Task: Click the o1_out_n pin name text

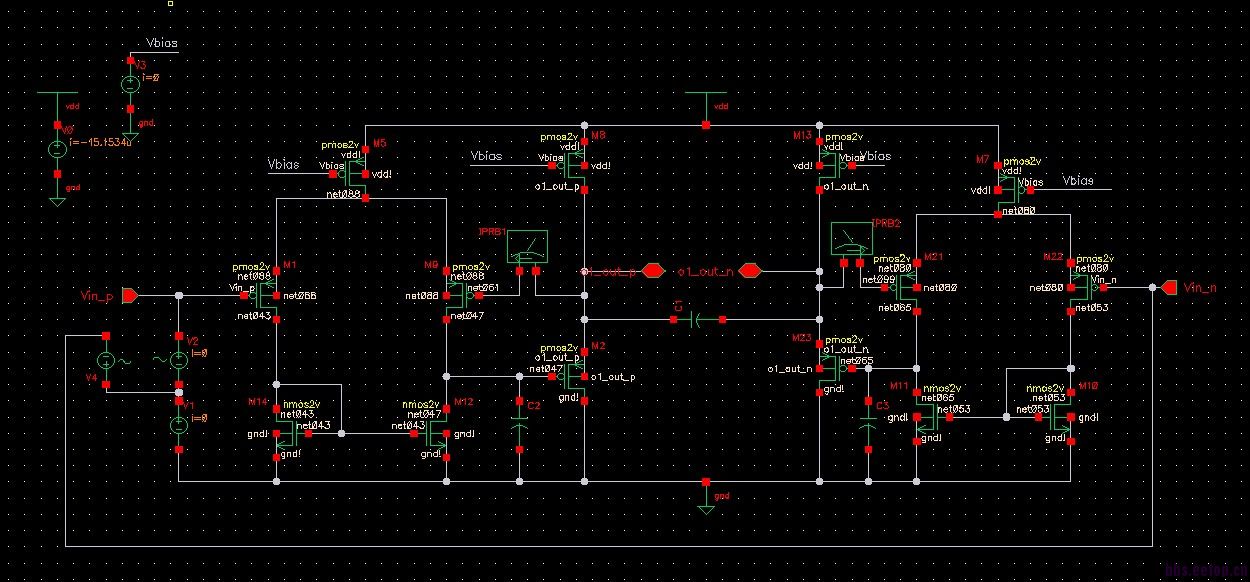Action: coord(705,271)
